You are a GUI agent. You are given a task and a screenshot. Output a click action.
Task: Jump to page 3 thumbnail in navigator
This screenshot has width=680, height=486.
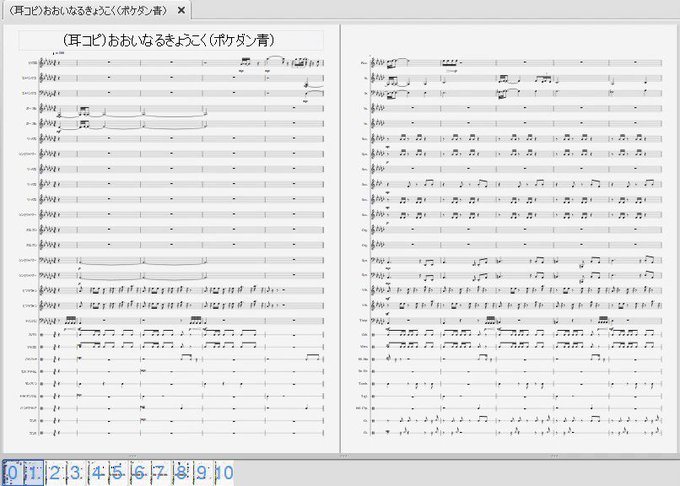[x=76, y=473]
